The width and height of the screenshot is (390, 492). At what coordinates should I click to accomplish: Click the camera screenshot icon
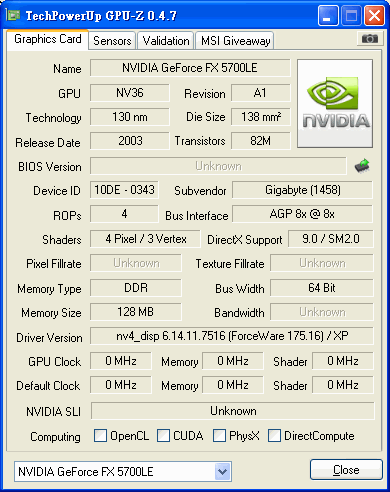pyautogui.click(x=370, y=39)
